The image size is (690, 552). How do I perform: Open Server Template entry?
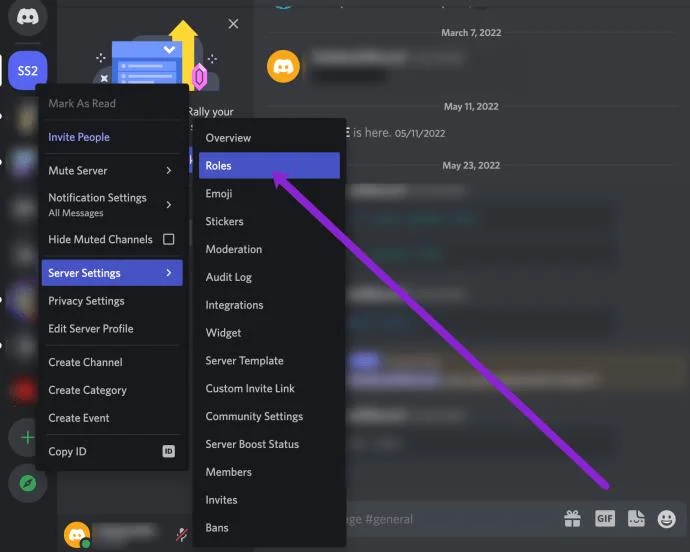click(269, 361)
